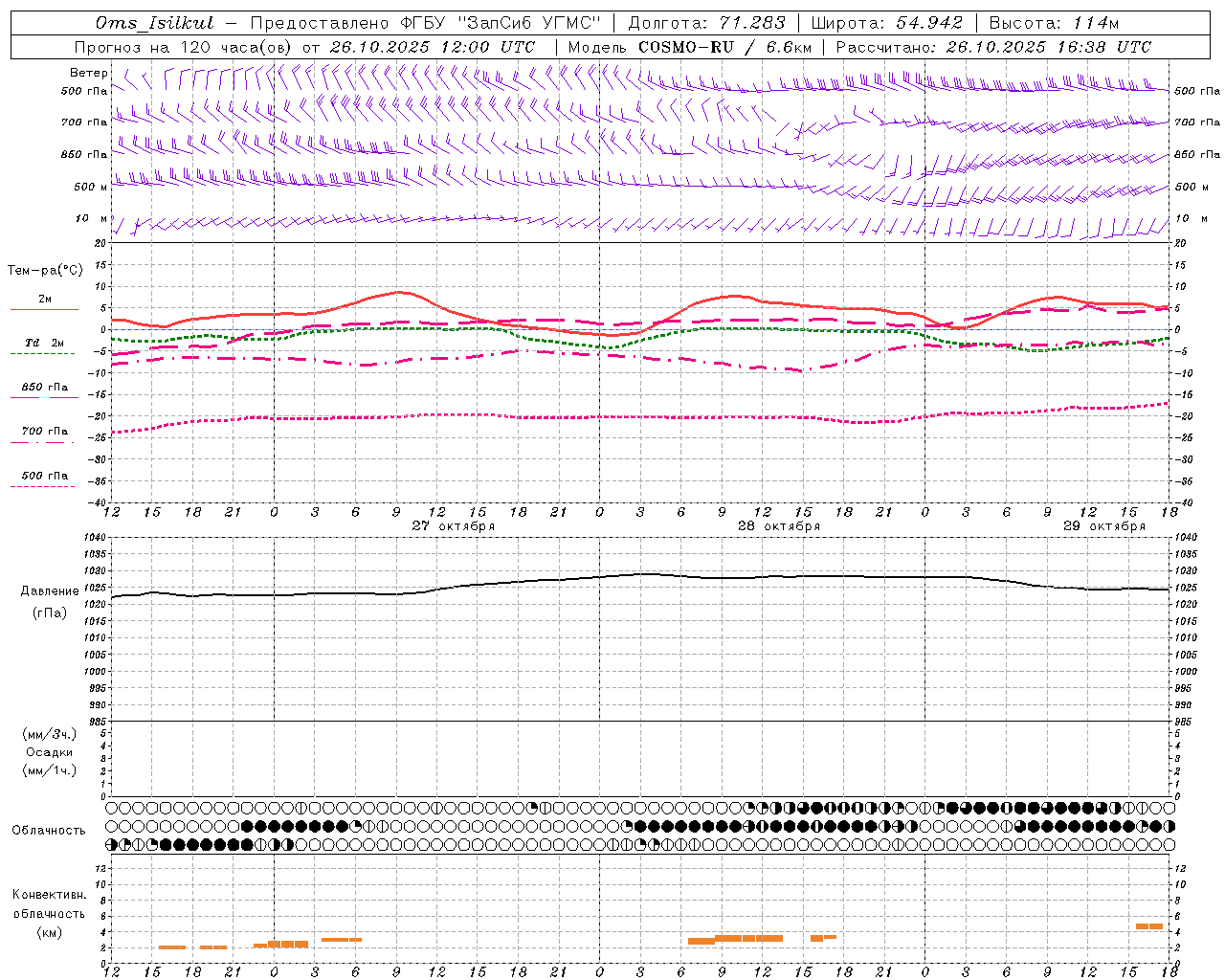Click the Осадки panel label
The height and width of the screenshot is (980, 1225).
(x=50, y=752)
